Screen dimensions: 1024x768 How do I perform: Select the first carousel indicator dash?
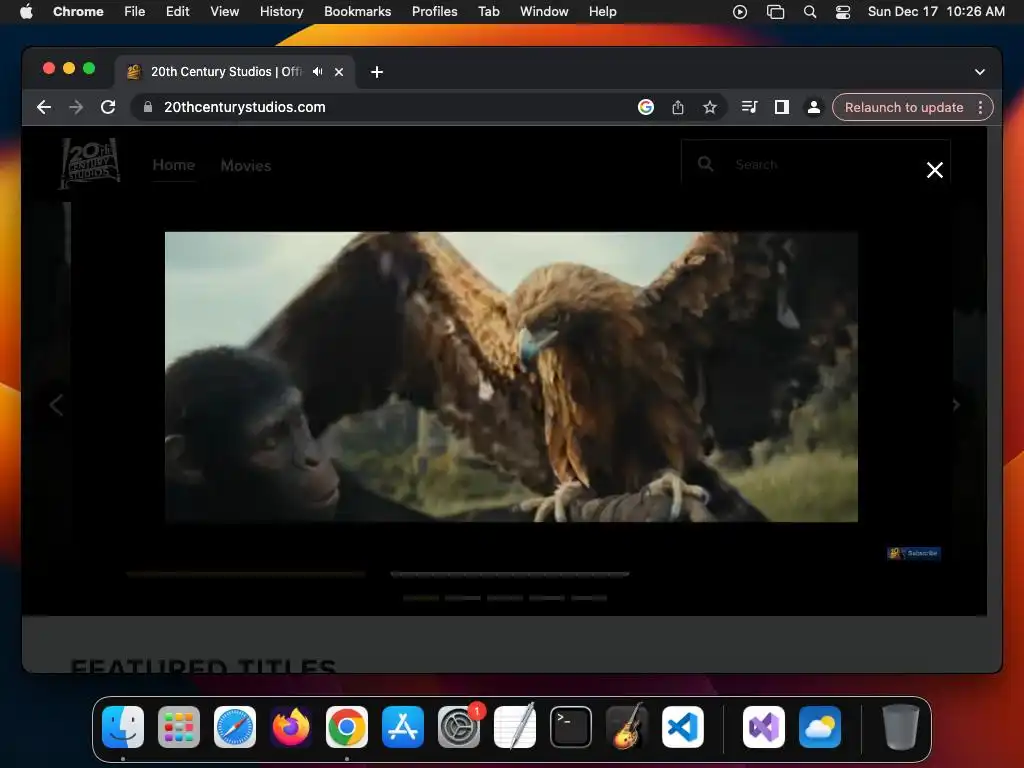421,598
